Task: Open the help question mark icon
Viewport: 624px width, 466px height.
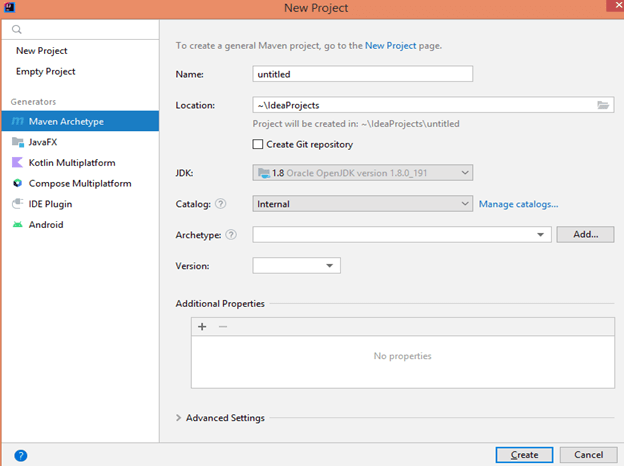Action: coord(21,455)
